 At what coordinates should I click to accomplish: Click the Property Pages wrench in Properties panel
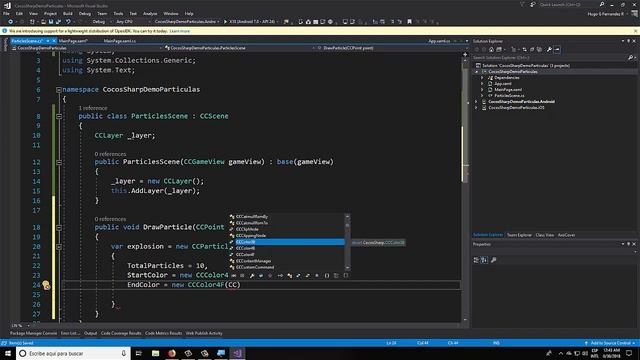pos(494,260)
